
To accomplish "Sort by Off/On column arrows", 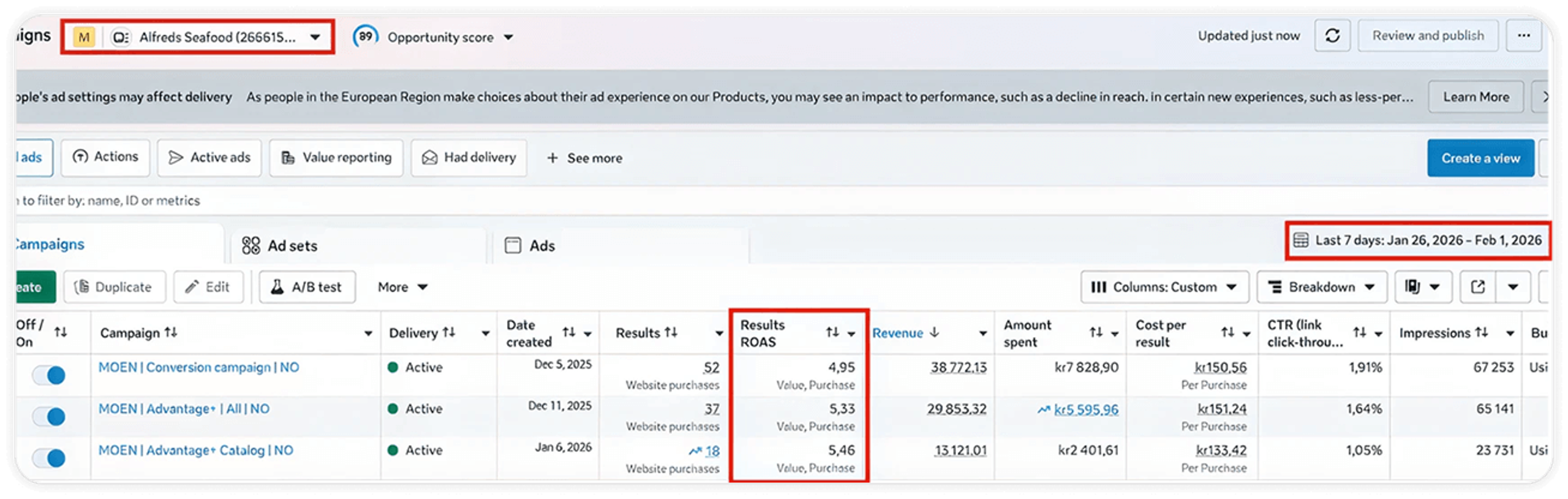I will point(60,332).
